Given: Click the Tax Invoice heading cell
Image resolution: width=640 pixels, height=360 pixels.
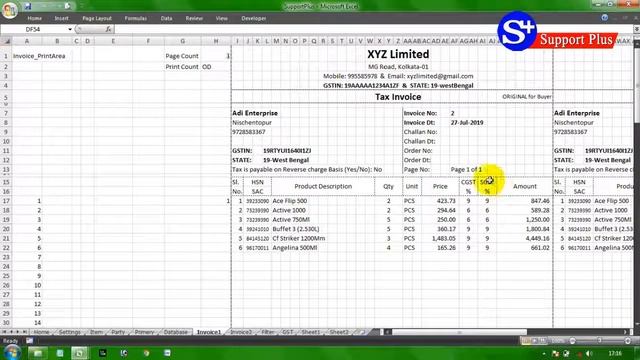Looking at the screenshot, I should 398,97.
